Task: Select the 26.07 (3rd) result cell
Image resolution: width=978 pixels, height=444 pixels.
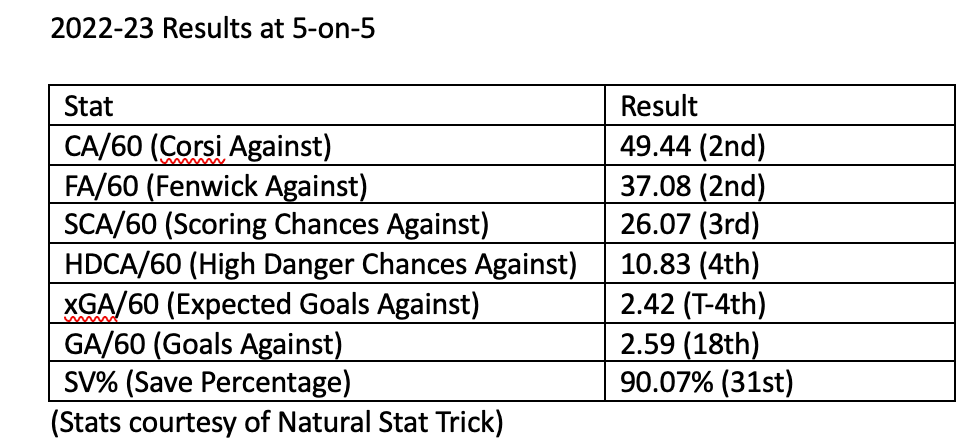Action: [690, 224]
